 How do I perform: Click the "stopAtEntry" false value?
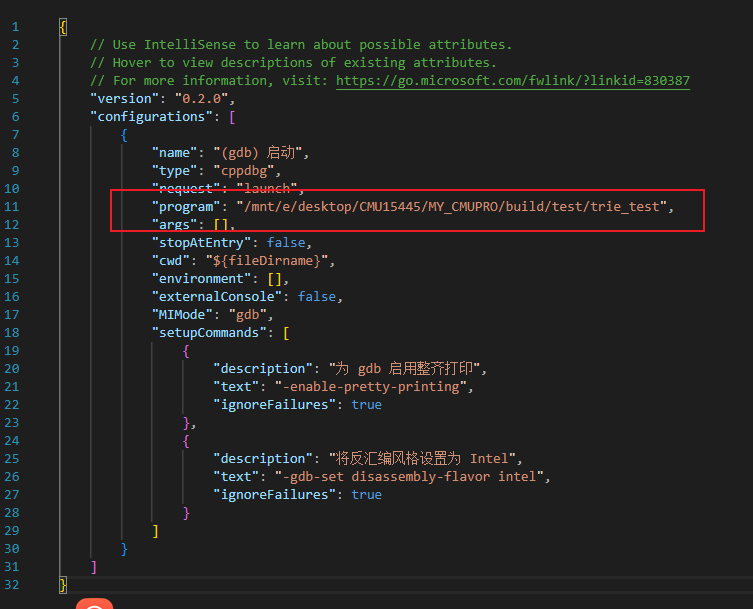286,243
